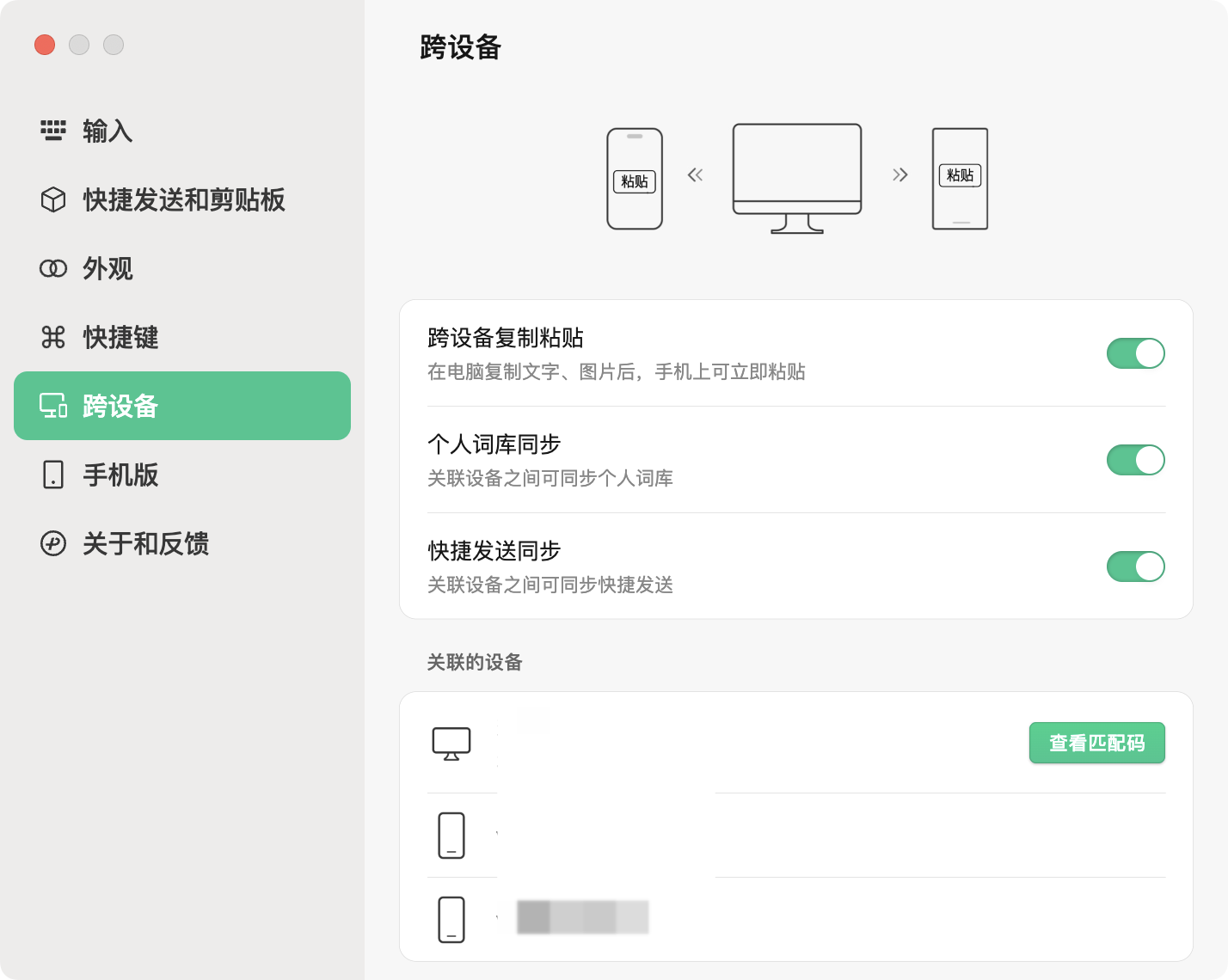Viewport: 1228px width, 980px height.
Task: Click the 关联的设备 section label
Action: tap(475, 662)
